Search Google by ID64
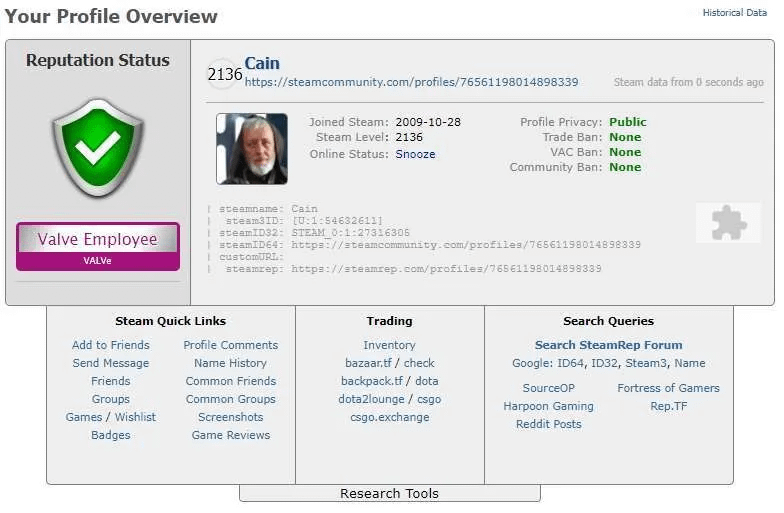 566,363
